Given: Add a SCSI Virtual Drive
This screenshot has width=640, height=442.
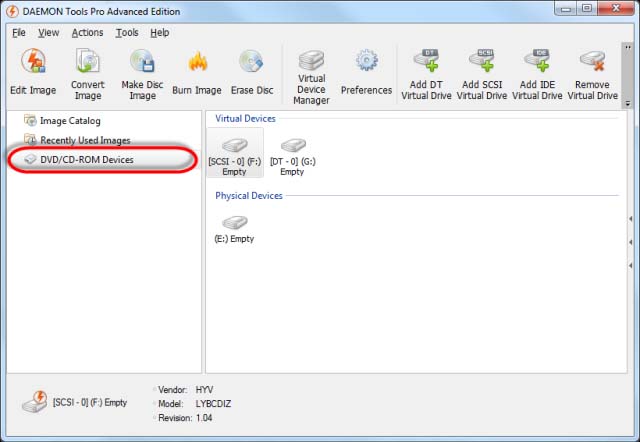Looking at the screenshot, I should point(482,74).
